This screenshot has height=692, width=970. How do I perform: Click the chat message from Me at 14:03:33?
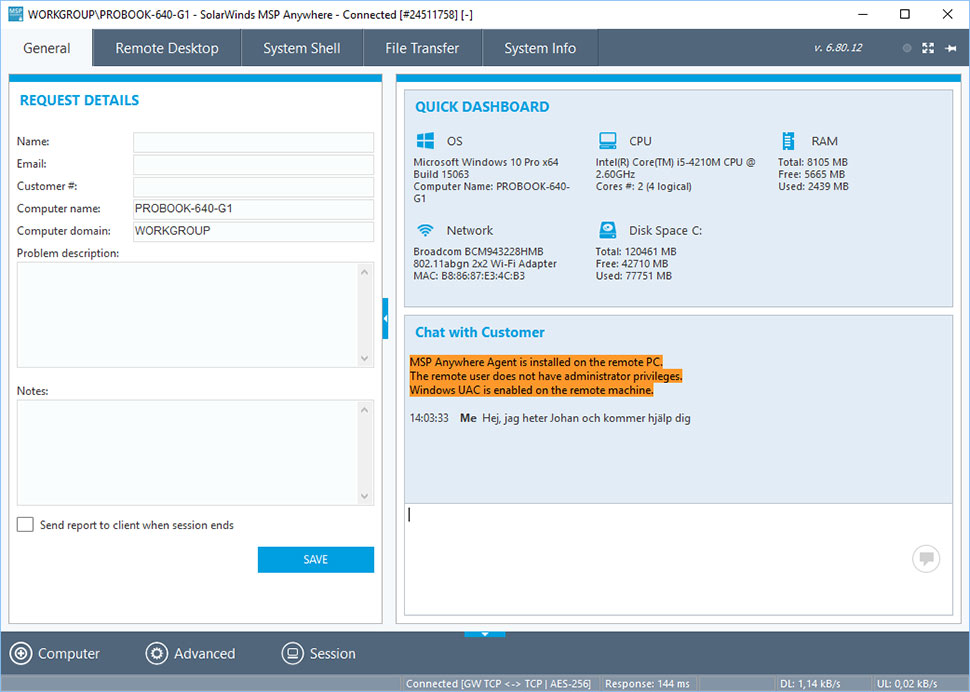550,418
